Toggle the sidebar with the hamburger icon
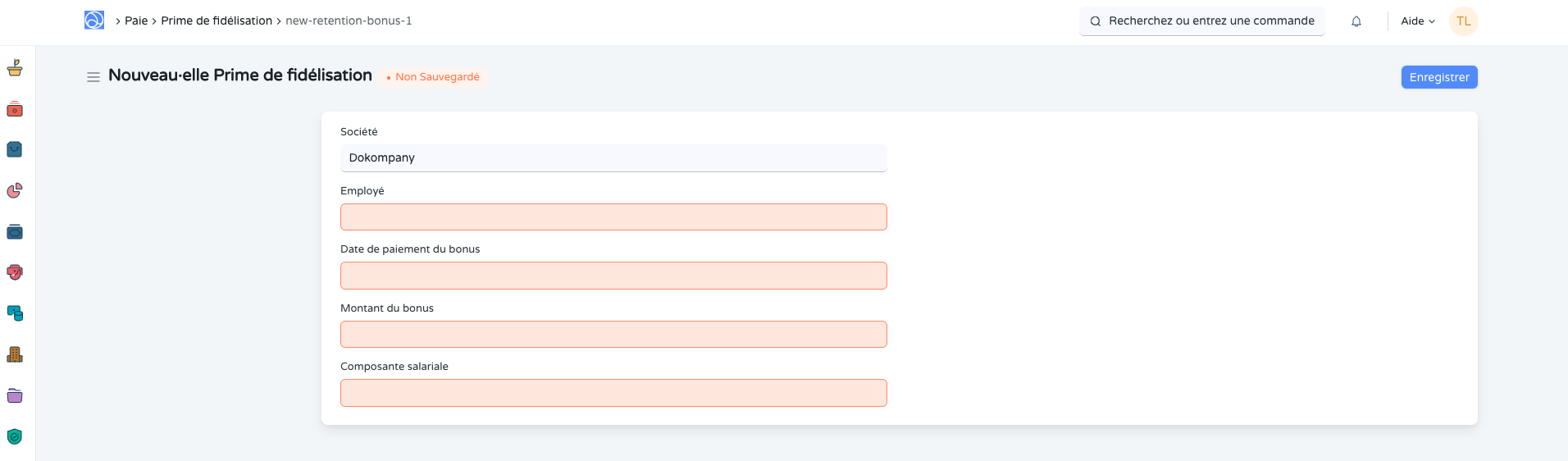 click(93, 77)
